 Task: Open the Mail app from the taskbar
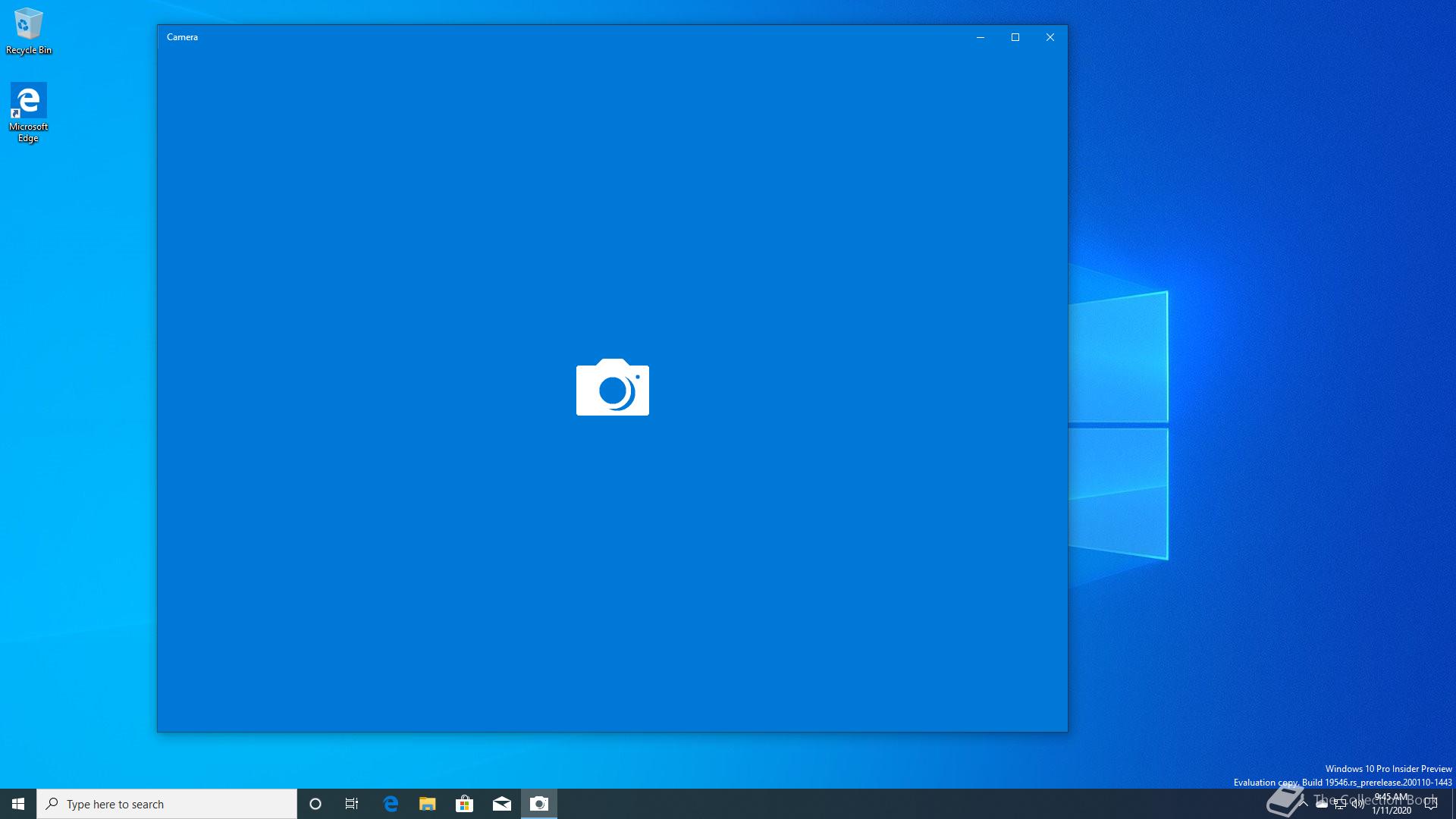click(502, 804)
